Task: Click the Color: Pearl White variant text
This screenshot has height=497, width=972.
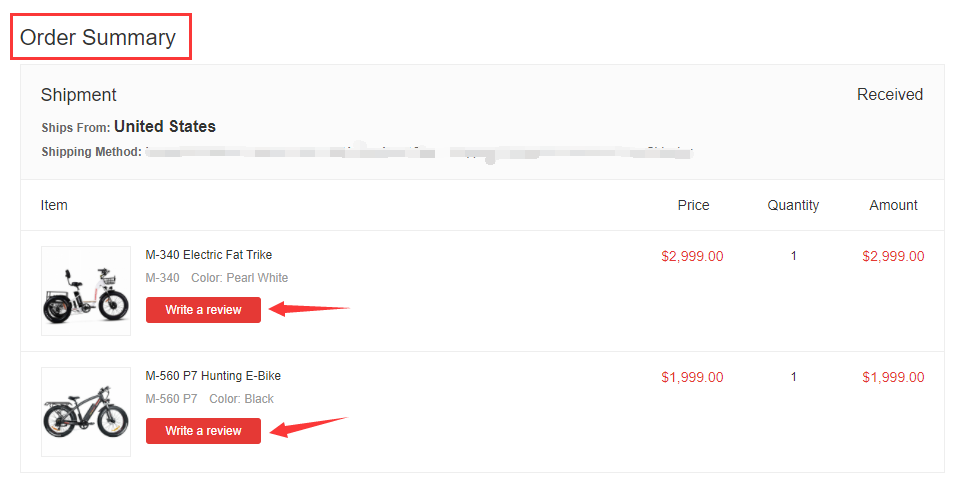Action: pyautogui.click(x=239, y=278)
